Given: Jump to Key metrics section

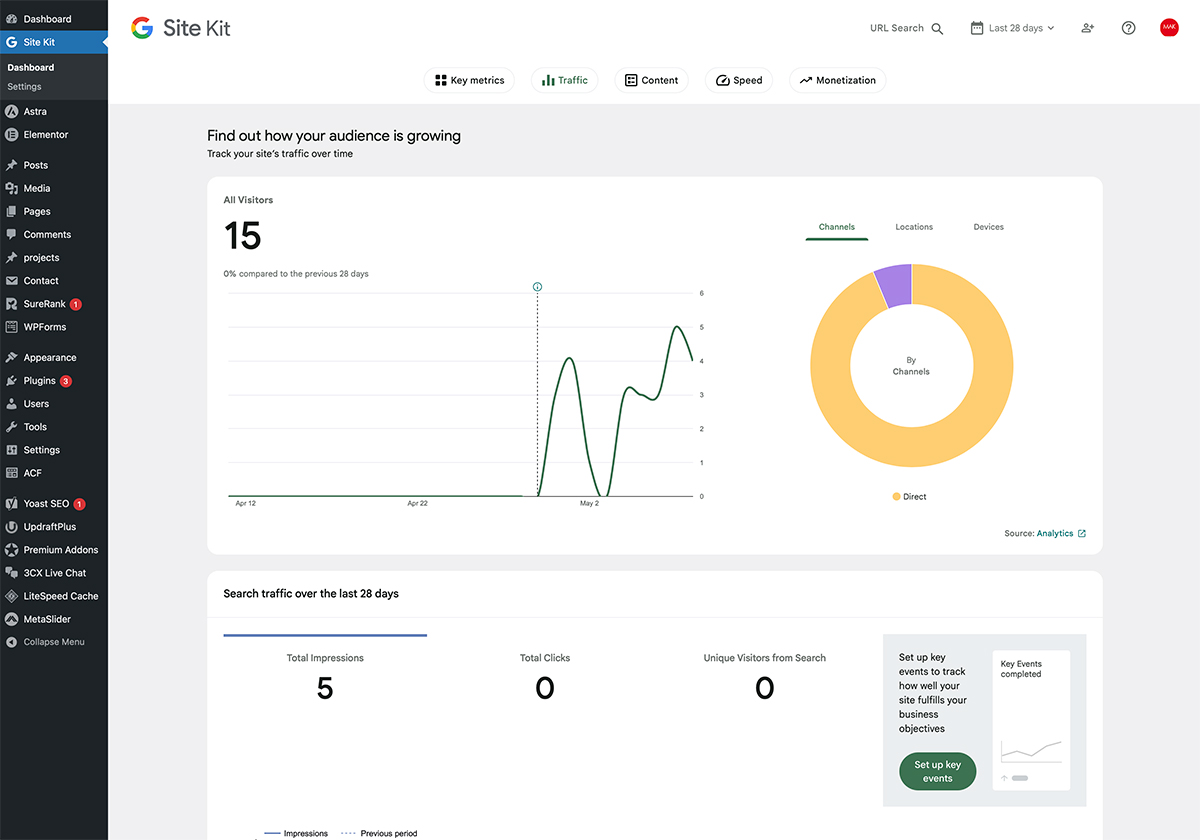Looking at the screenshot, I should (470, 80).
